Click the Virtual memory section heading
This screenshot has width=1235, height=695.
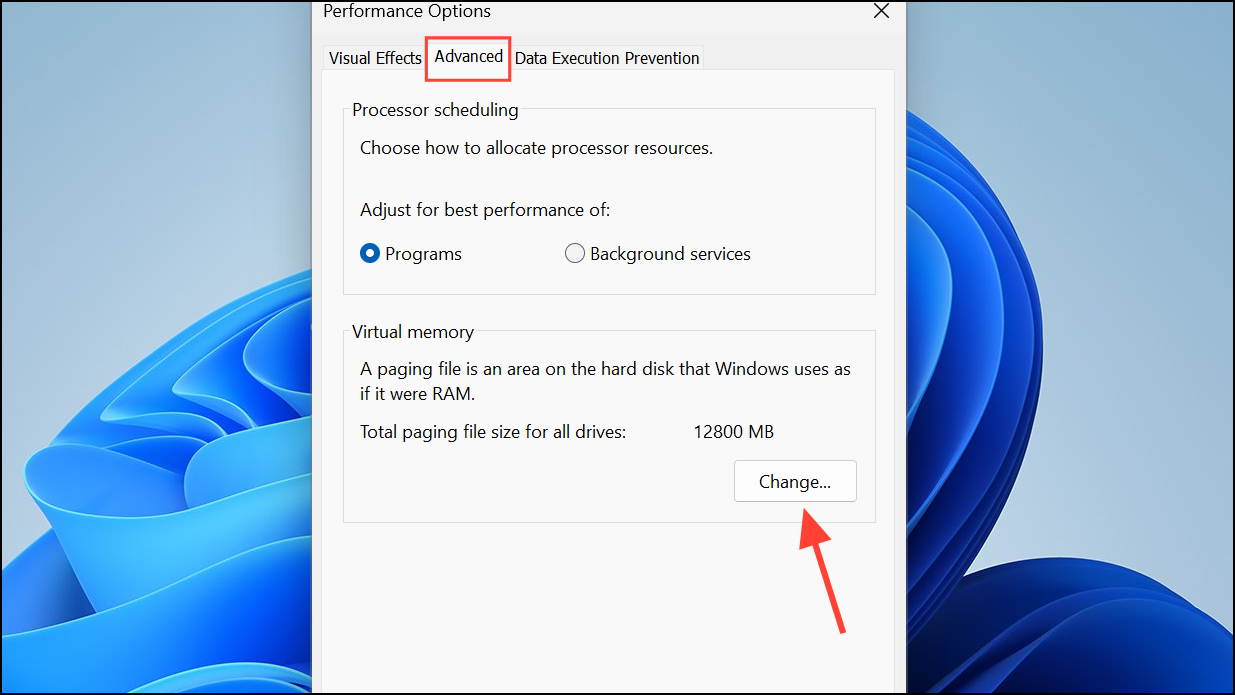coord(411,332)
